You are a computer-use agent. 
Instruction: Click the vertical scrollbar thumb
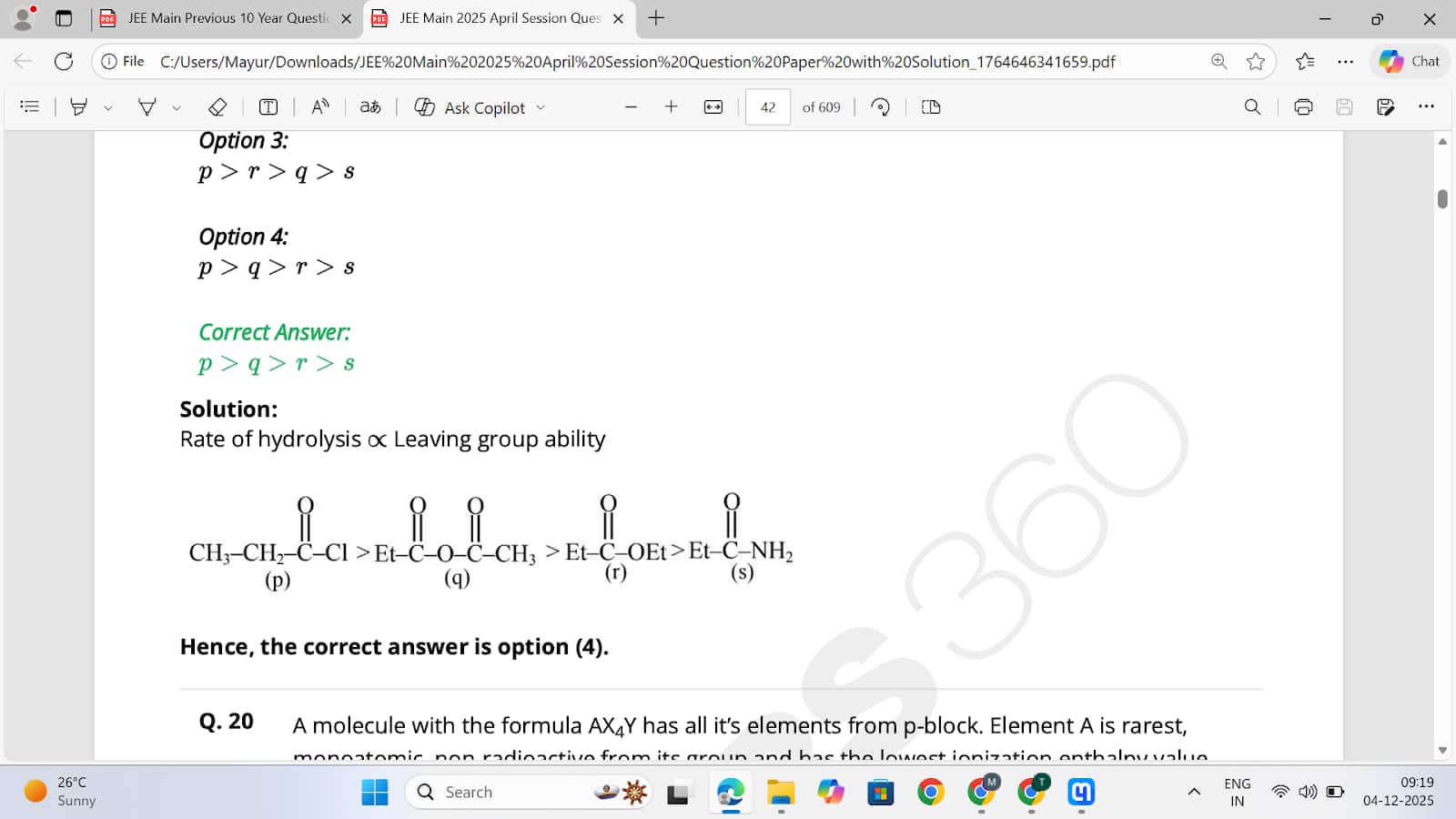[x=1442, y=198]
